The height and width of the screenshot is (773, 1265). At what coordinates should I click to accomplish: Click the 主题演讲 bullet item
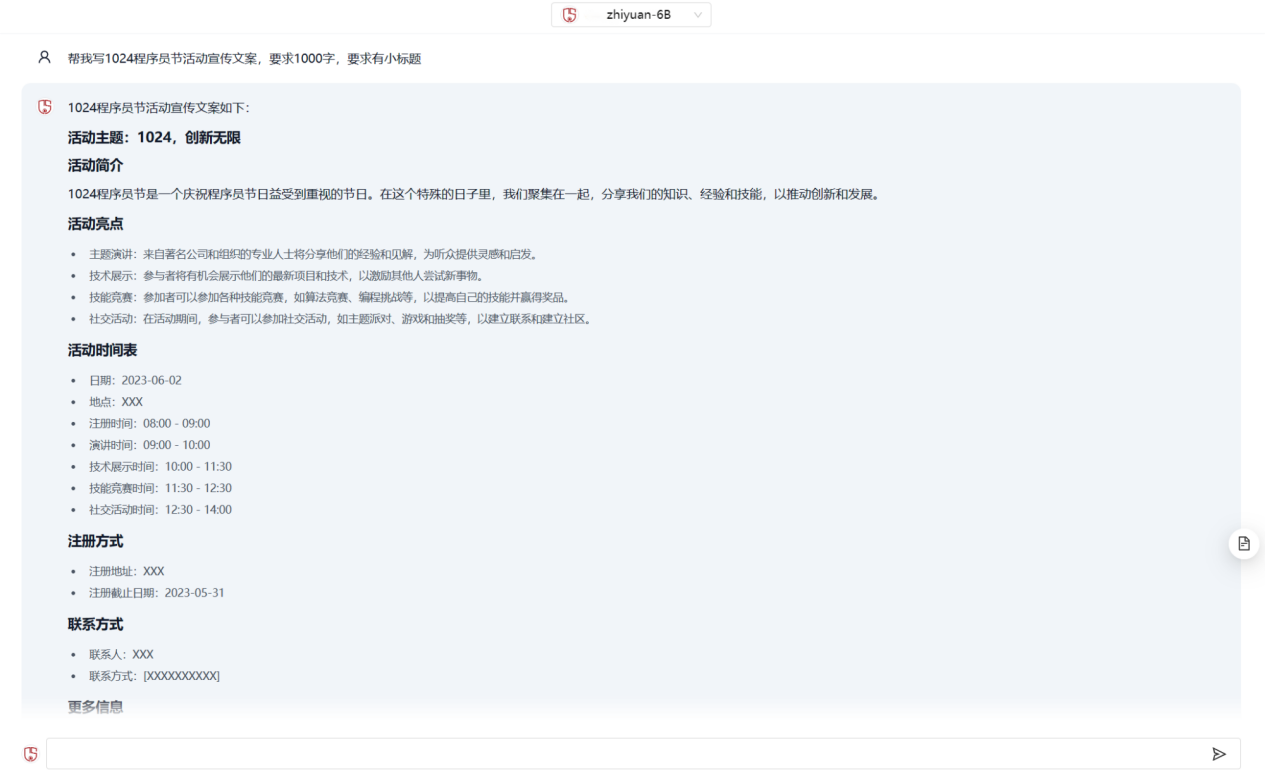[313, 254]
